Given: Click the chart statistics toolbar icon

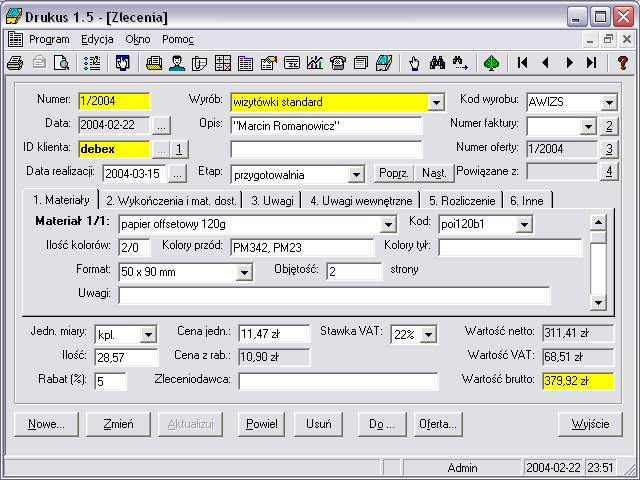Looking at the screenshot, I should click(x=315, y=63).
